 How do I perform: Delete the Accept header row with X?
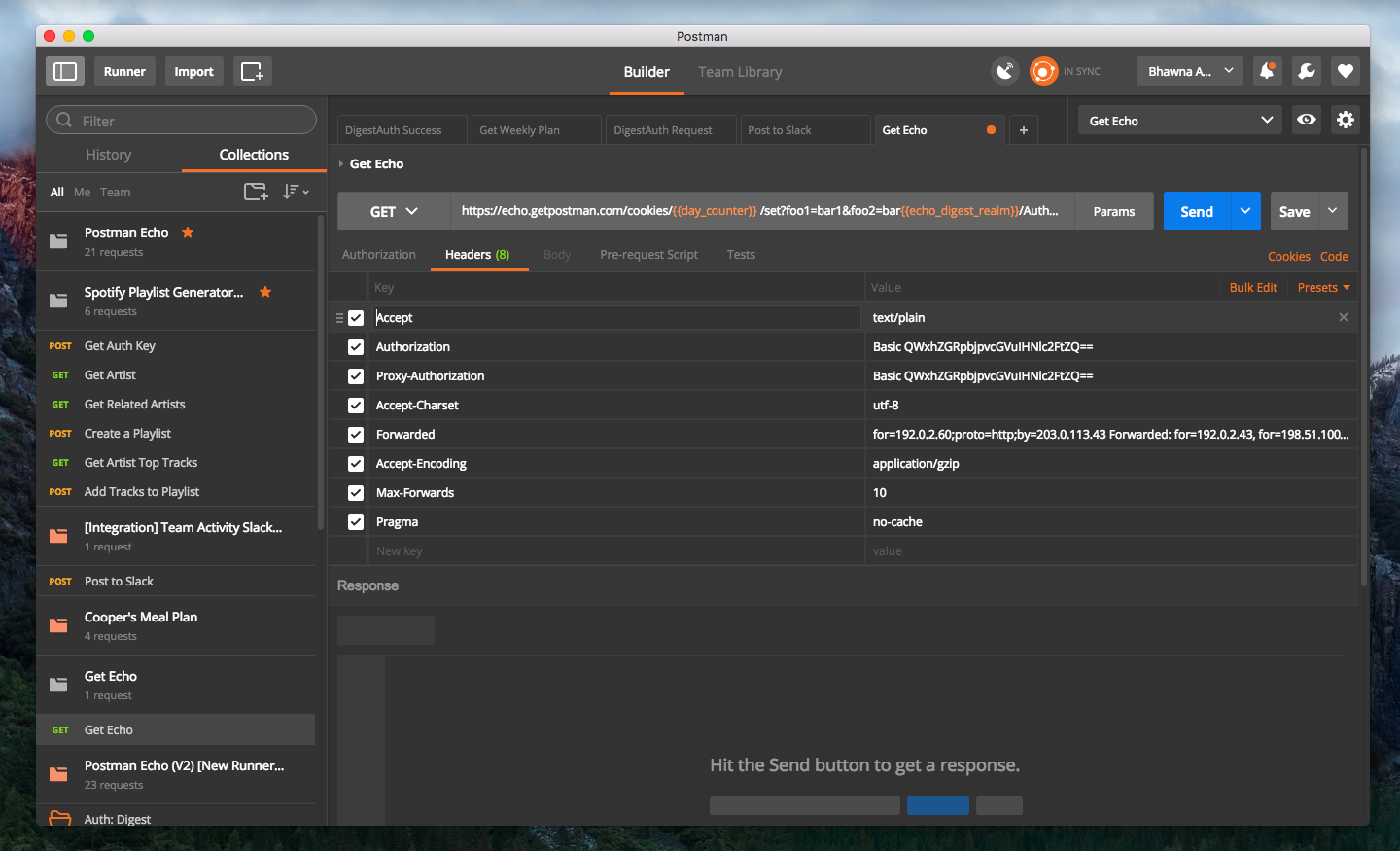[x=1344, y=317]
